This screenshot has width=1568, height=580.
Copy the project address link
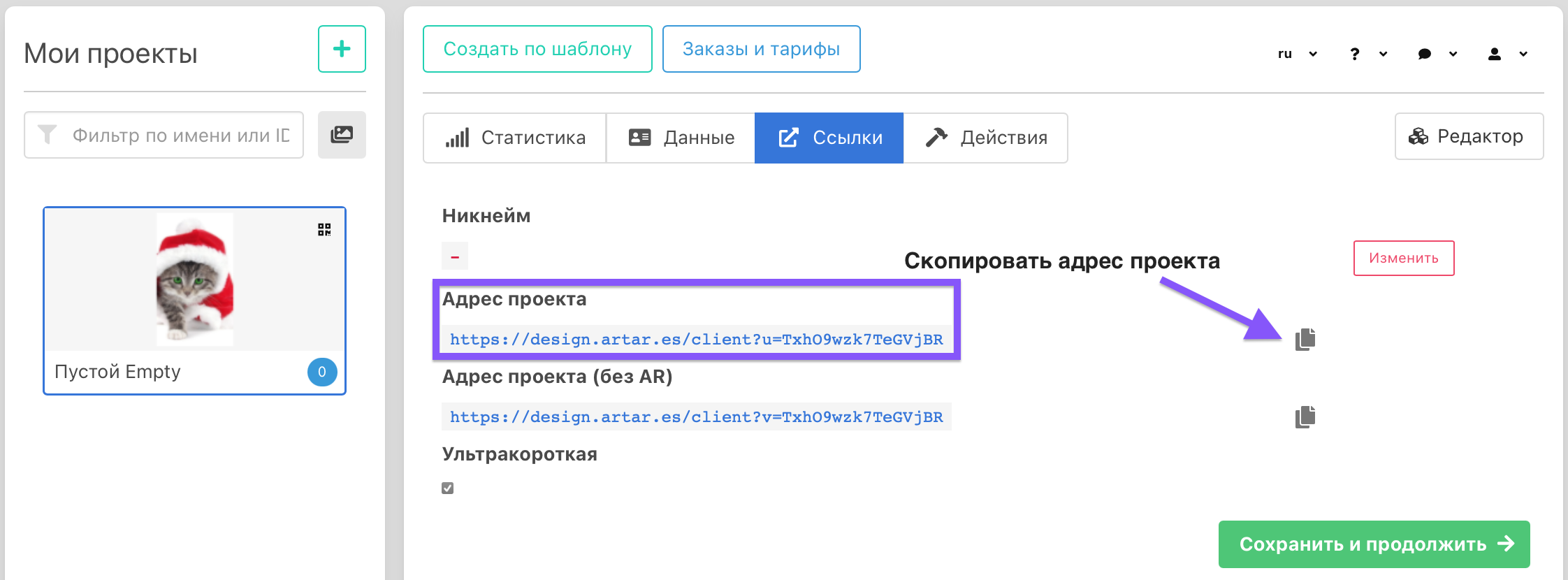pyautogui.click(x=1305, y=339)
